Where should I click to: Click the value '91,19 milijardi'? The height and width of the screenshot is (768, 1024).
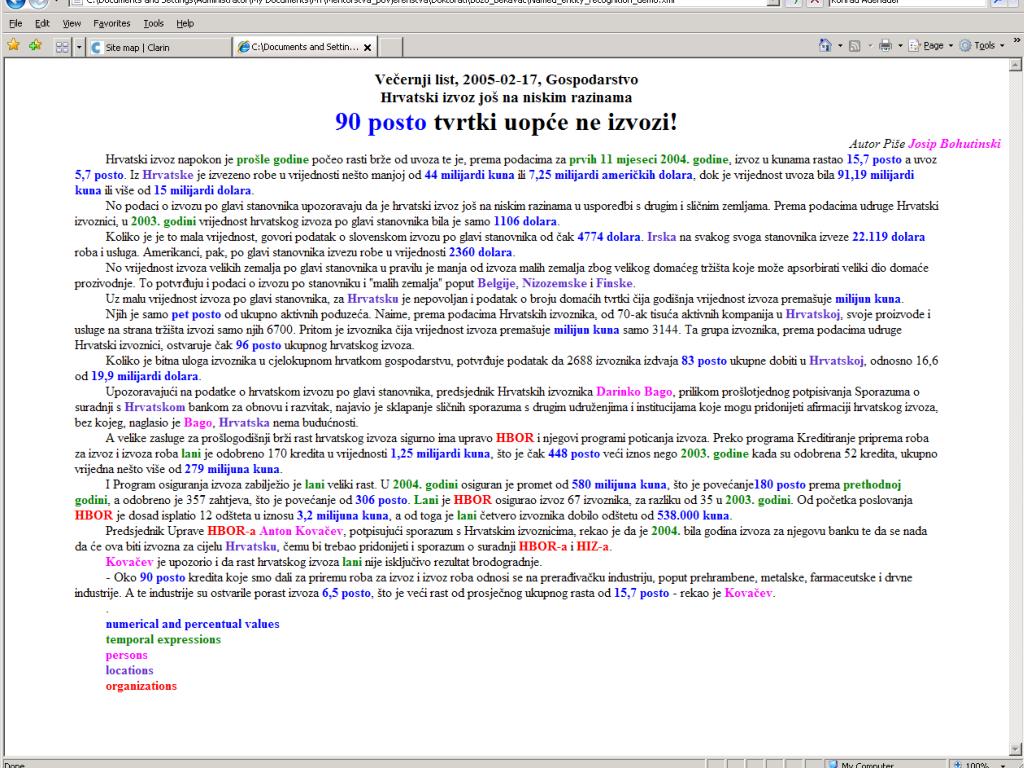(x=876, y=175)
